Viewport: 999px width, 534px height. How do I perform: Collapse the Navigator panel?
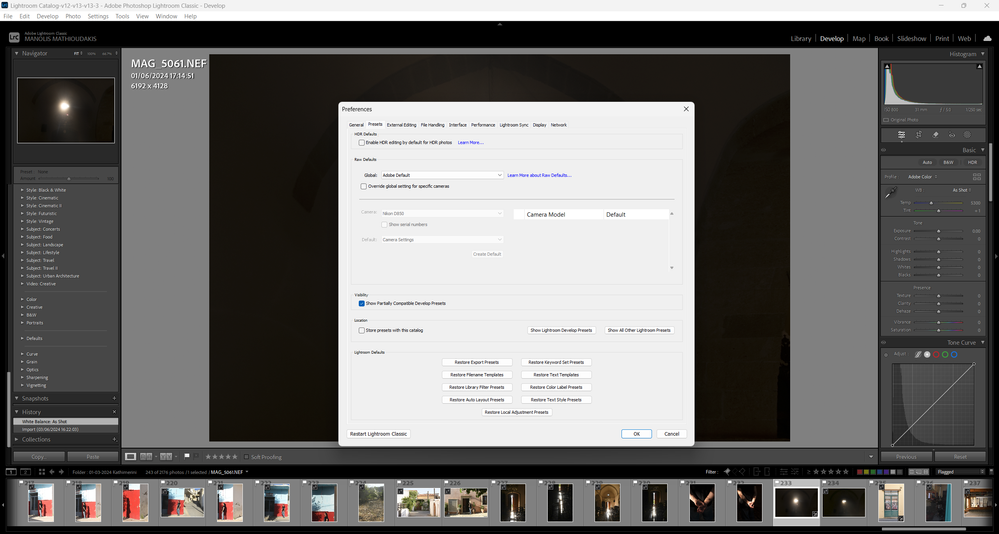point(17,54)
